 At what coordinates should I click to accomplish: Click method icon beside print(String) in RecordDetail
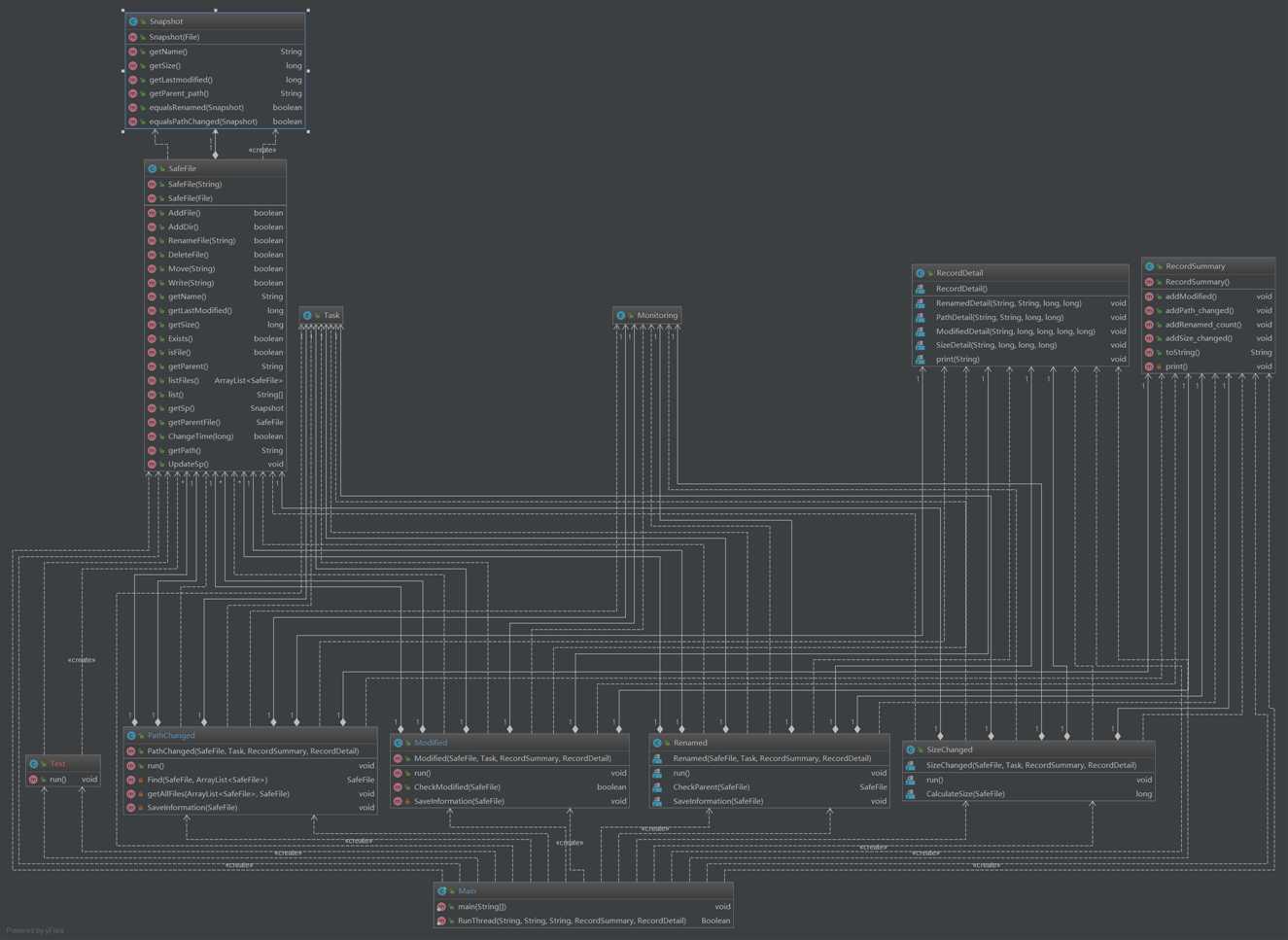pyautogui.click(x=920, y=359)
